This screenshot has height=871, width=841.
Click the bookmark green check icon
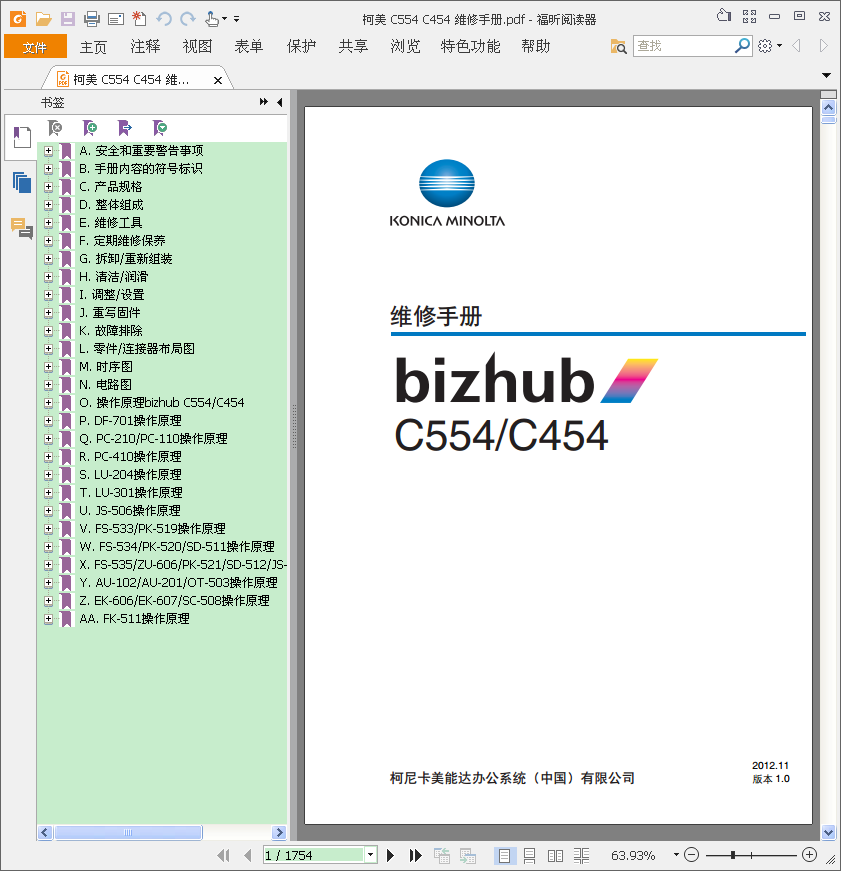(159, 128)
